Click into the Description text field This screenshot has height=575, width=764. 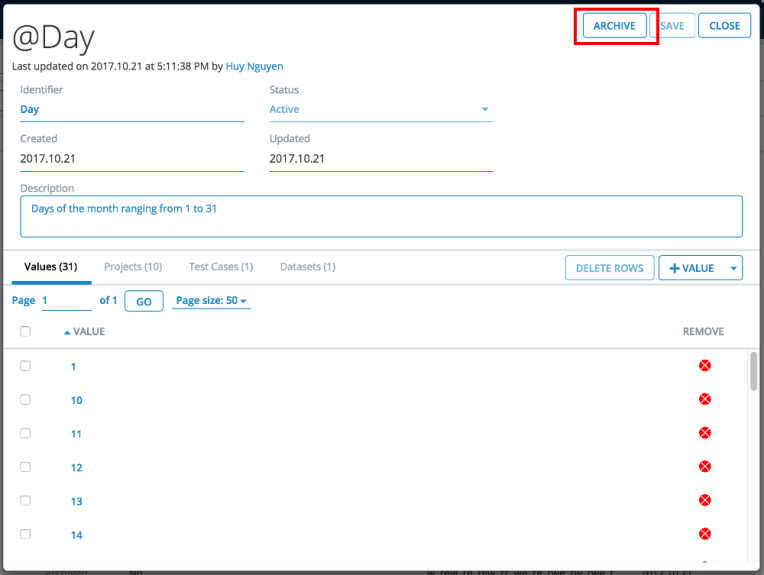(381, 216)
